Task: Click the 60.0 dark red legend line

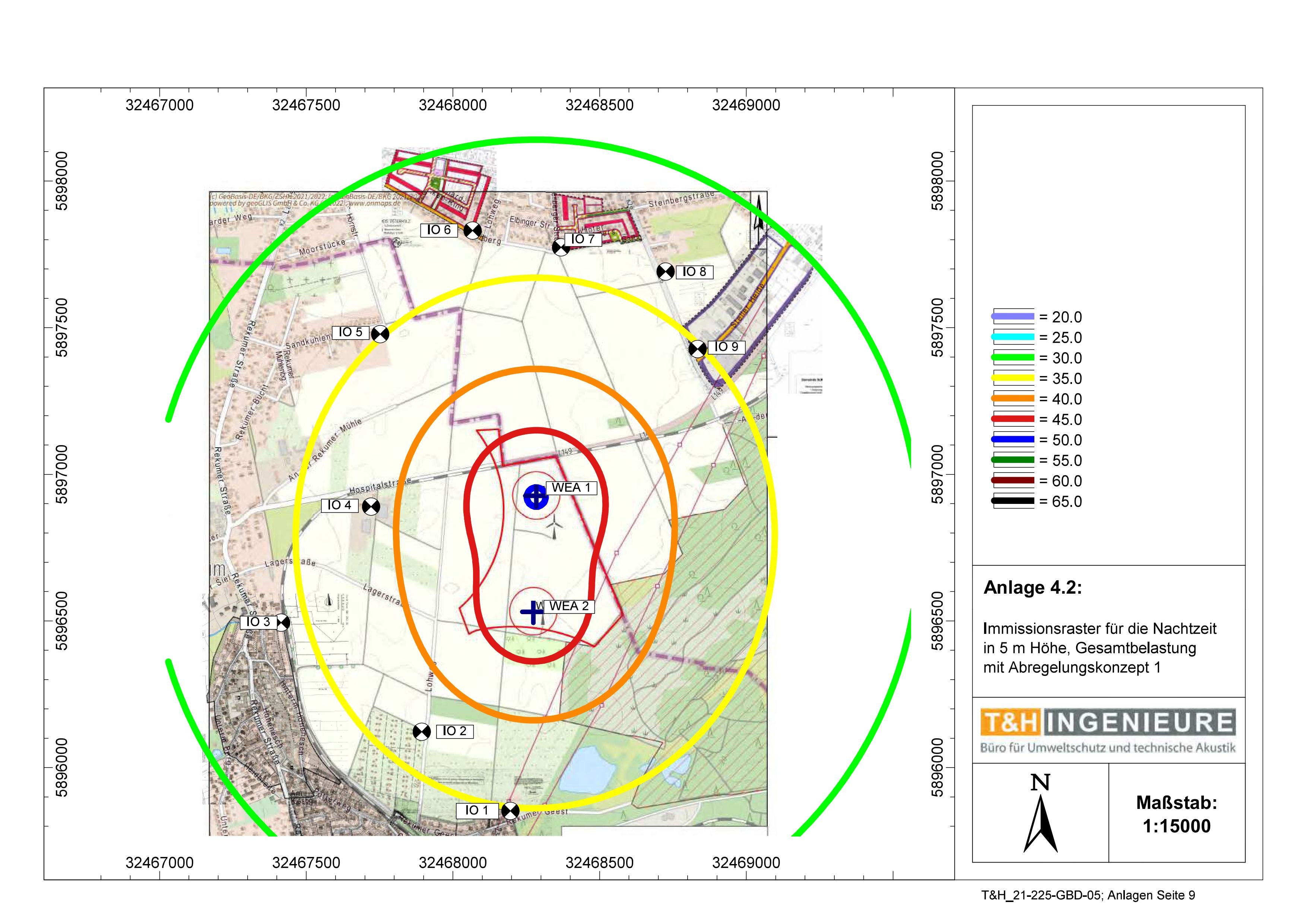Action: [1013, 480]
